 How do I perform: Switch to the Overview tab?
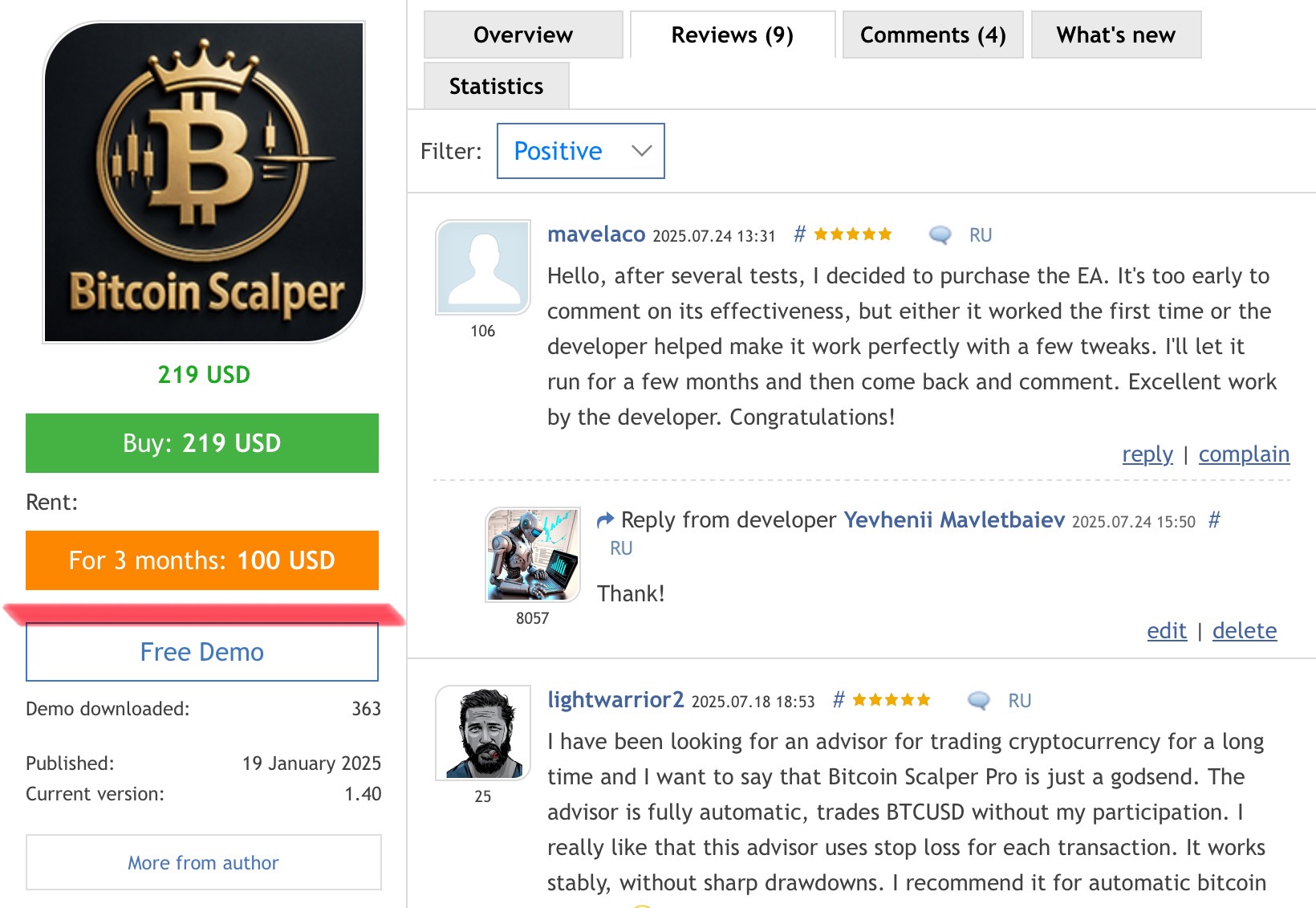[x=523, y=35]
